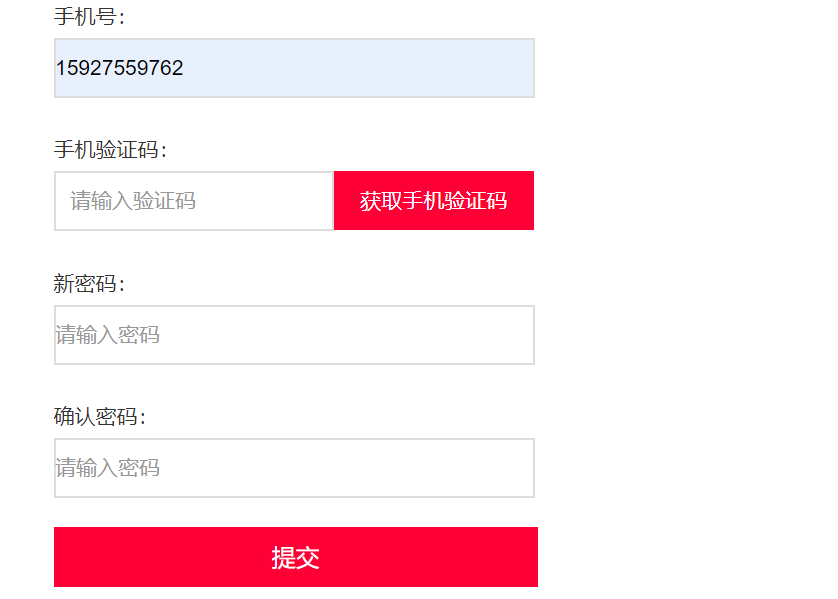This screenshot has height=599, width=838.
Task: Click the 手机号 label text
Action: (x=89, y=17)
